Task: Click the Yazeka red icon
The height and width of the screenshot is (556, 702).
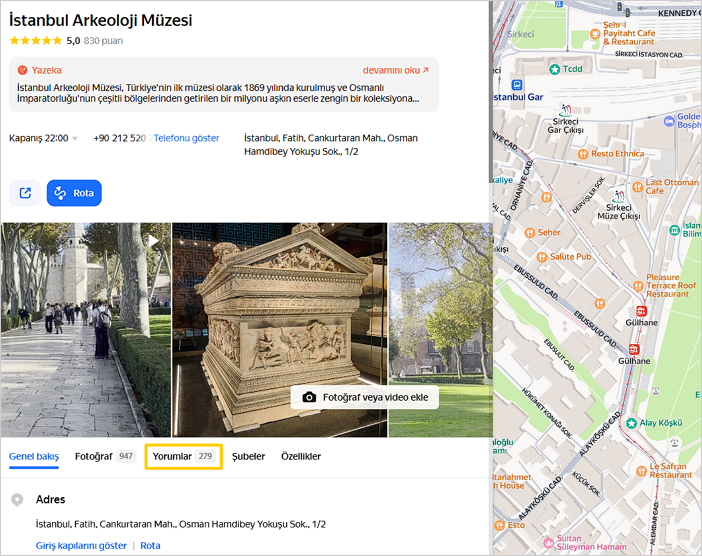Action: pyautogui.click(x=22, y=70)
